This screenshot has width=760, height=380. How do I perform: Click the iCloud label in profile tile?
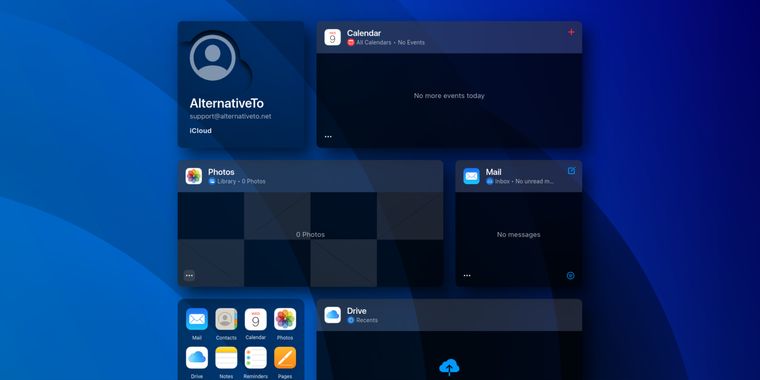click(201, 131)
